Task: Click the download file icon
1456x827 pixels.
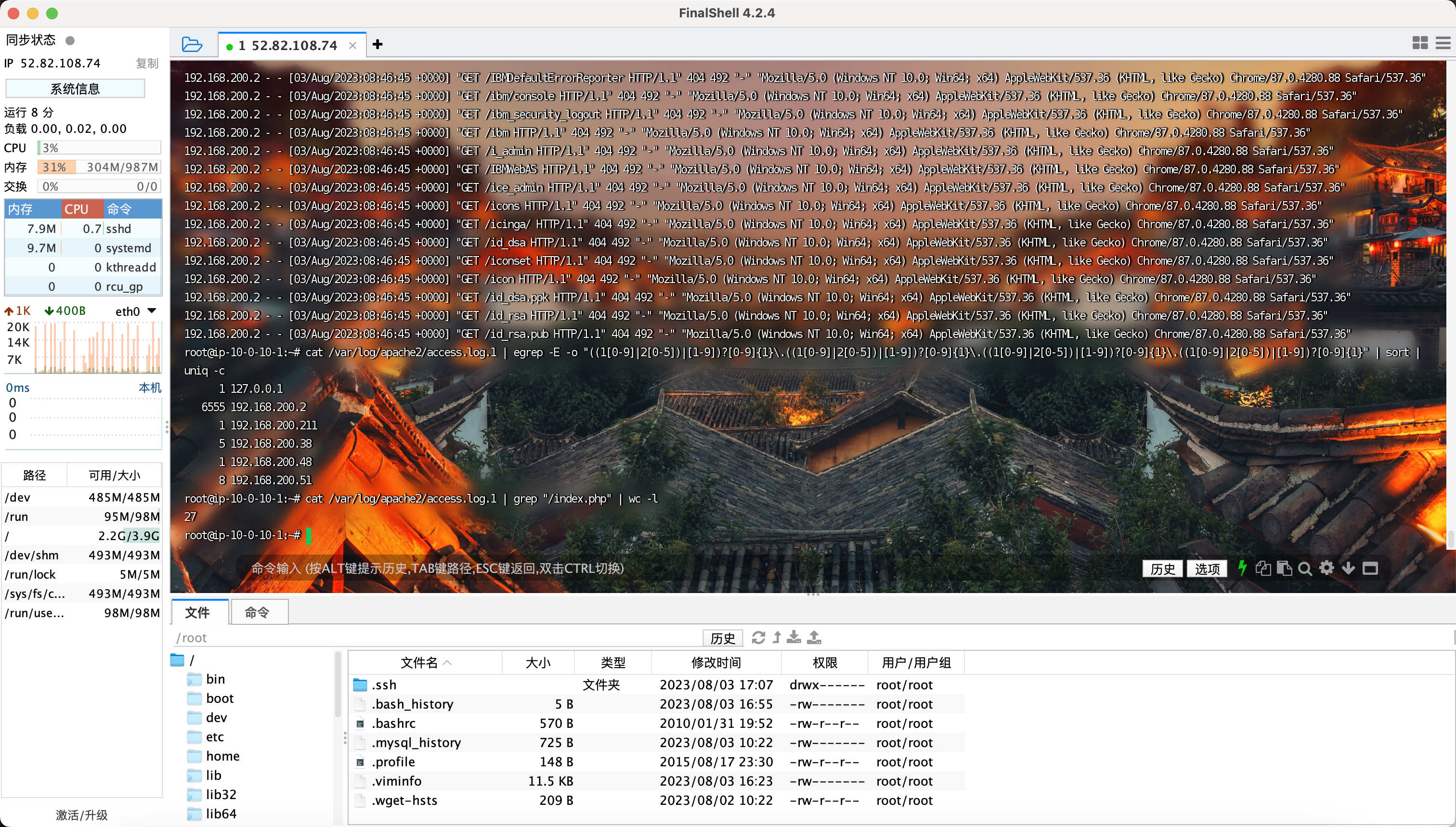Action: pos(794,637)
